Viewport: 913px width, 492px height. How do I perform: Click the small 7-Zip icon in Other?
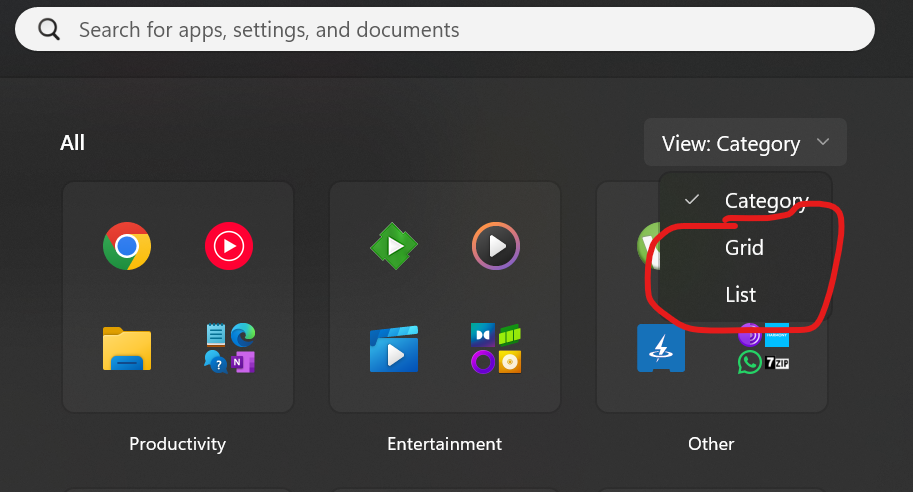(777, 362)
